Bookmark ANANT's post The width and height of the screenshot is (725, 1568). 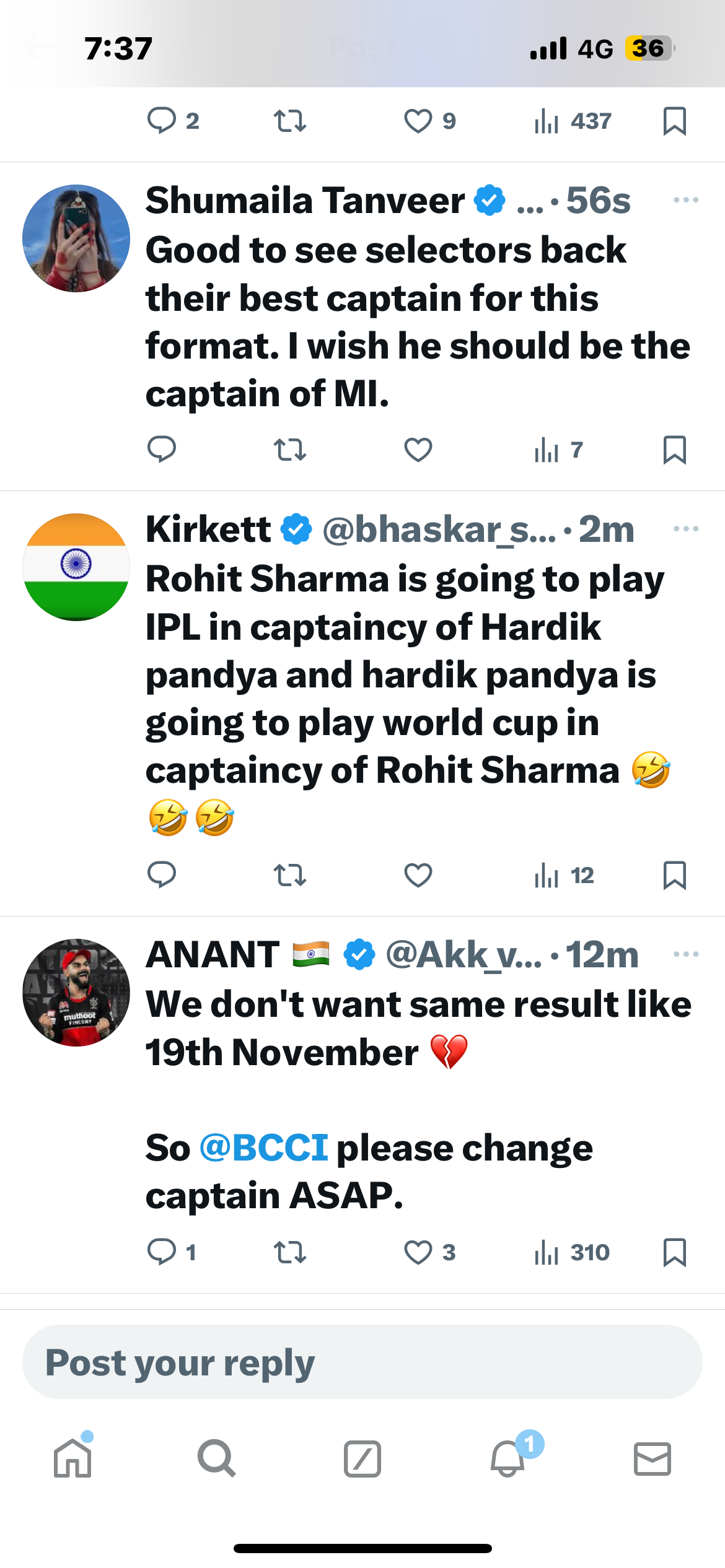coord(674,1253)
